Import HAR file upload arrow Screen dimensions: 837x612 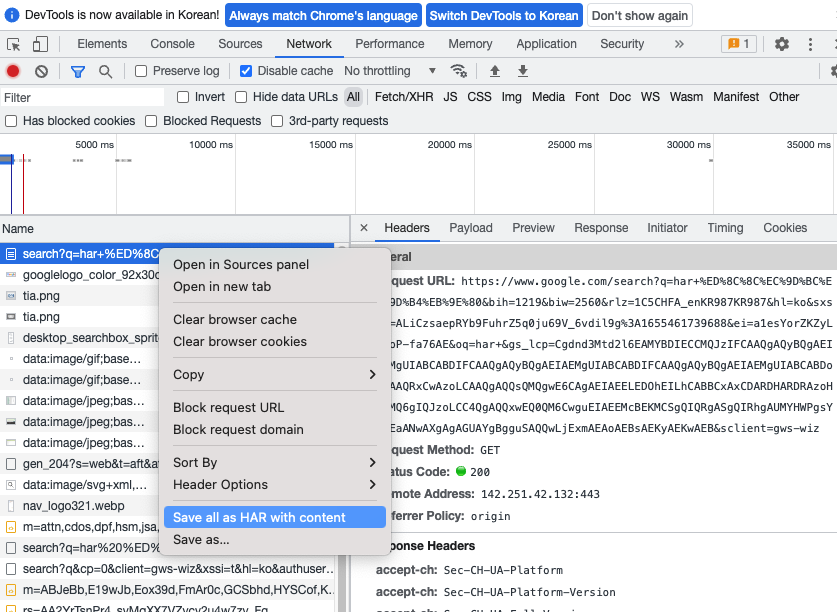click(x=495, y=70)
